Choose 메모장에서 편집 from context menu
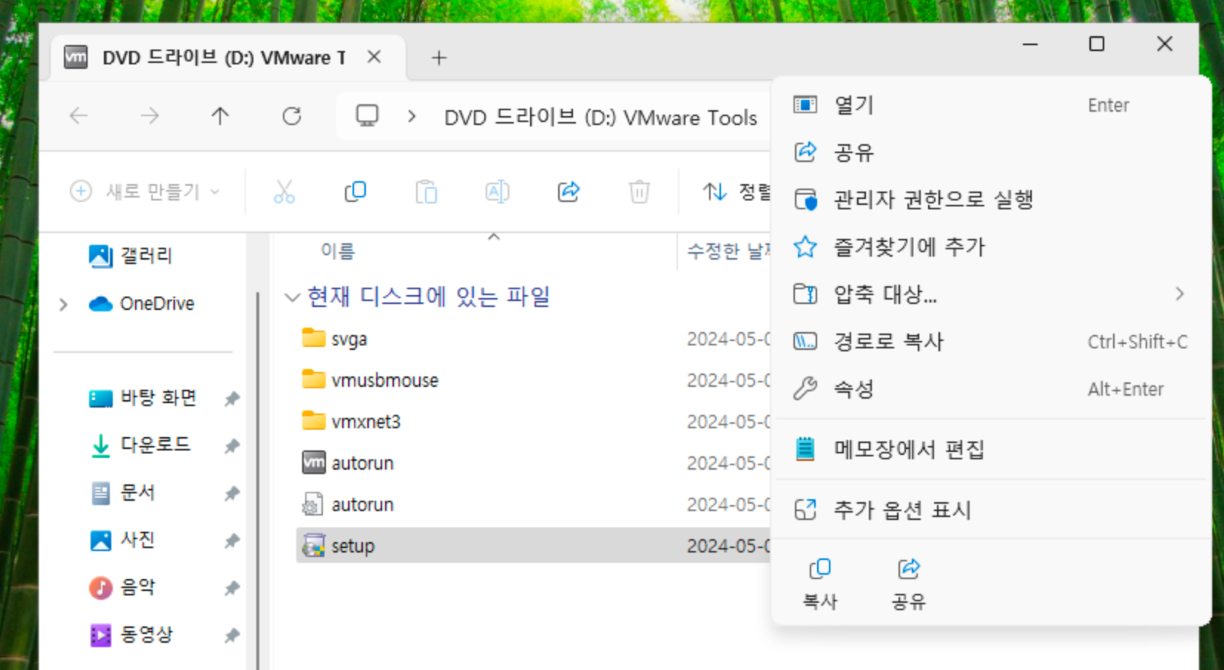 pyautogui.click(x=991, y=450)
